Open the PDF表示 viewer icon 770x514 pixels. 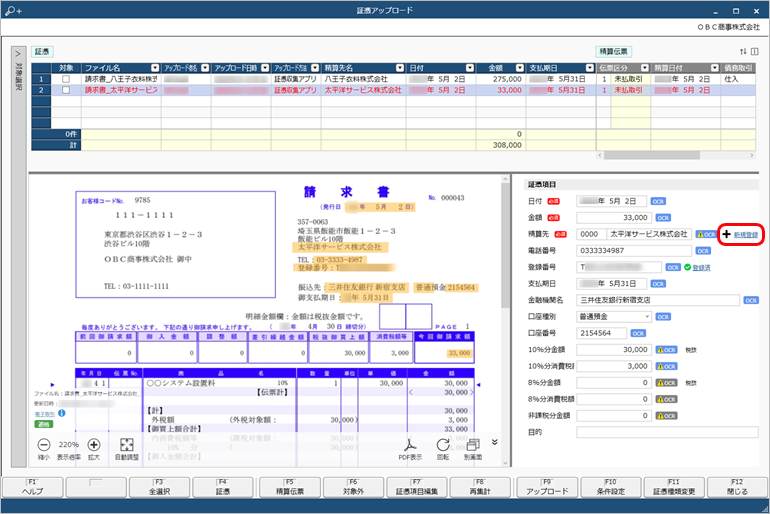410,445
